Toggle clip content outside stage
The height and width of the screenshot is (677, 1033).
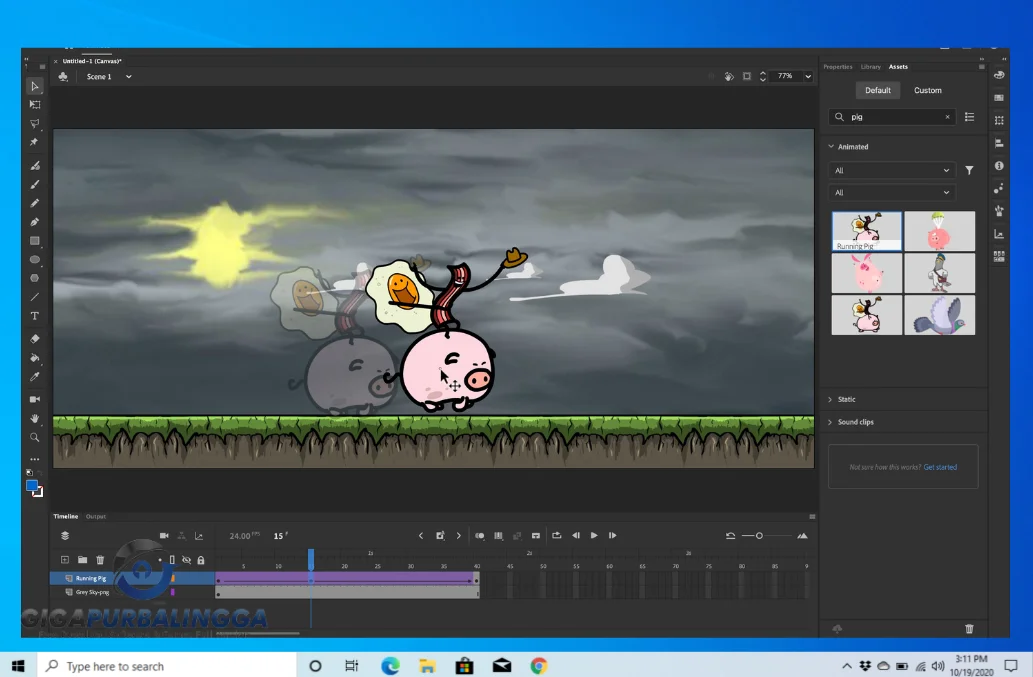(x=746, y=76)
